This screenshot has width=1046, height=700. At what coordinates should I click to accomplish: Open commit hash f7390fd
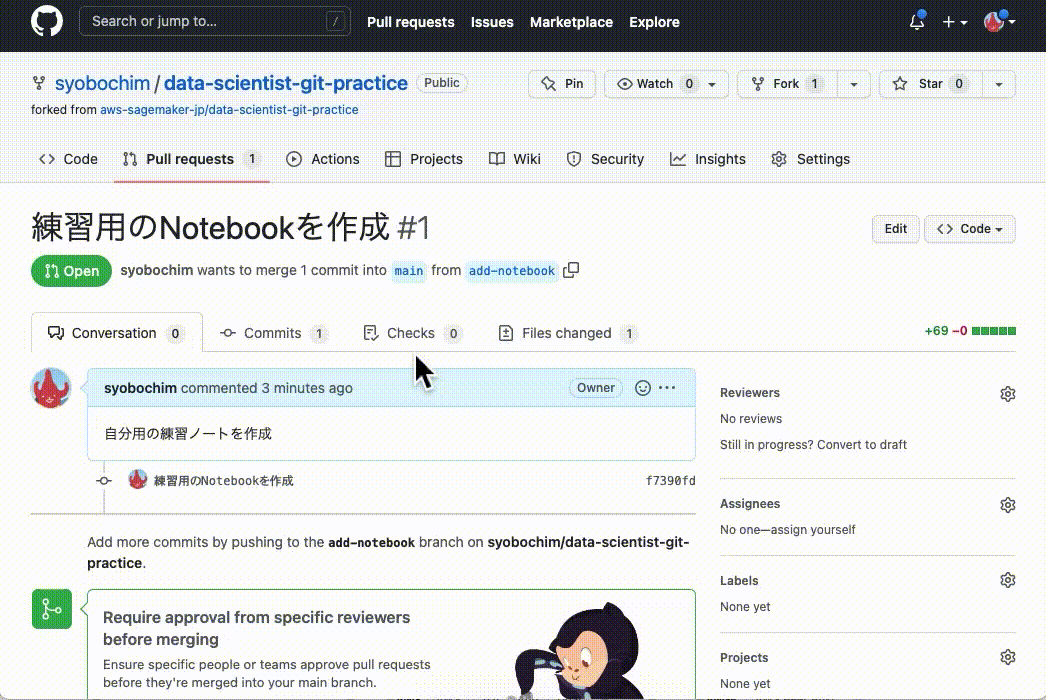(x=670, y=481)
